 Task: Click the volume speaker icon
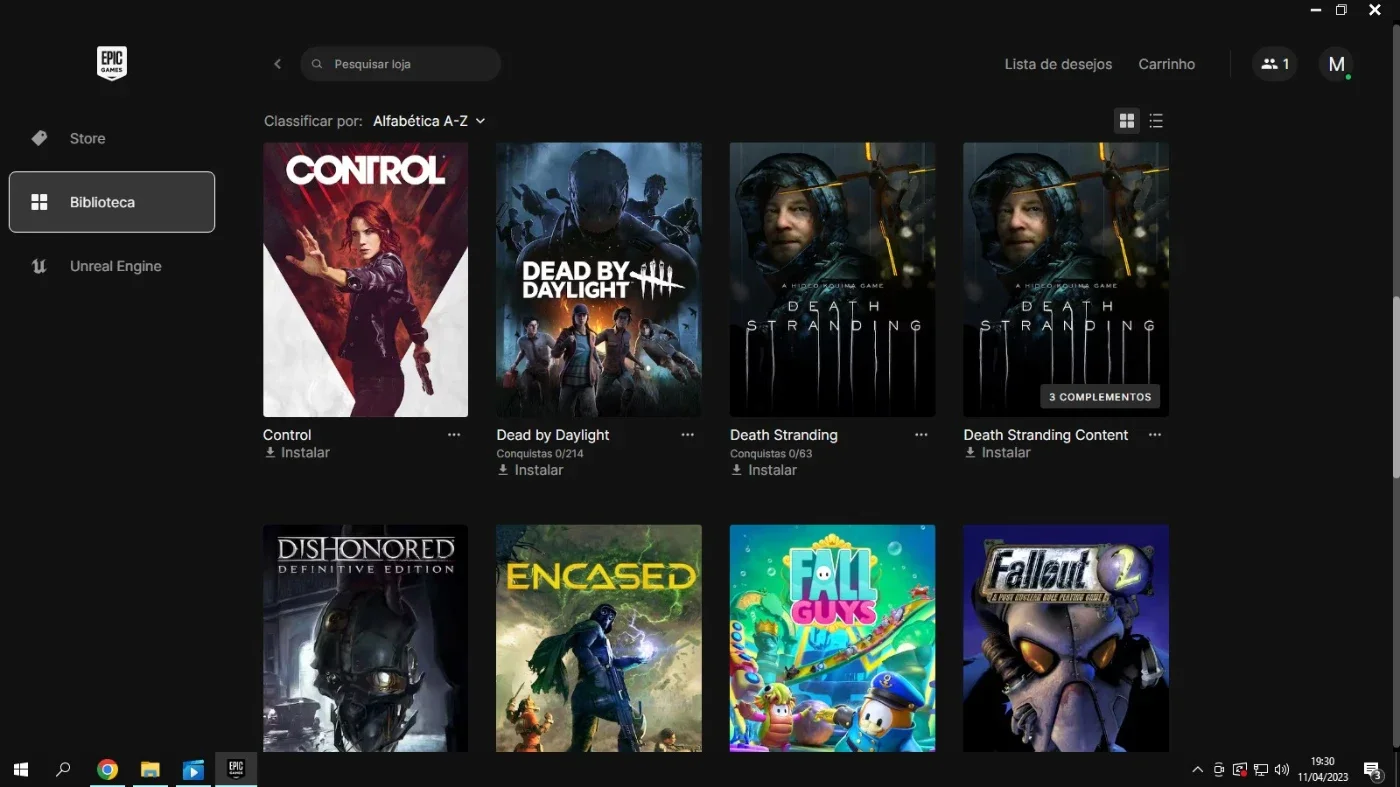point(1282,770)
